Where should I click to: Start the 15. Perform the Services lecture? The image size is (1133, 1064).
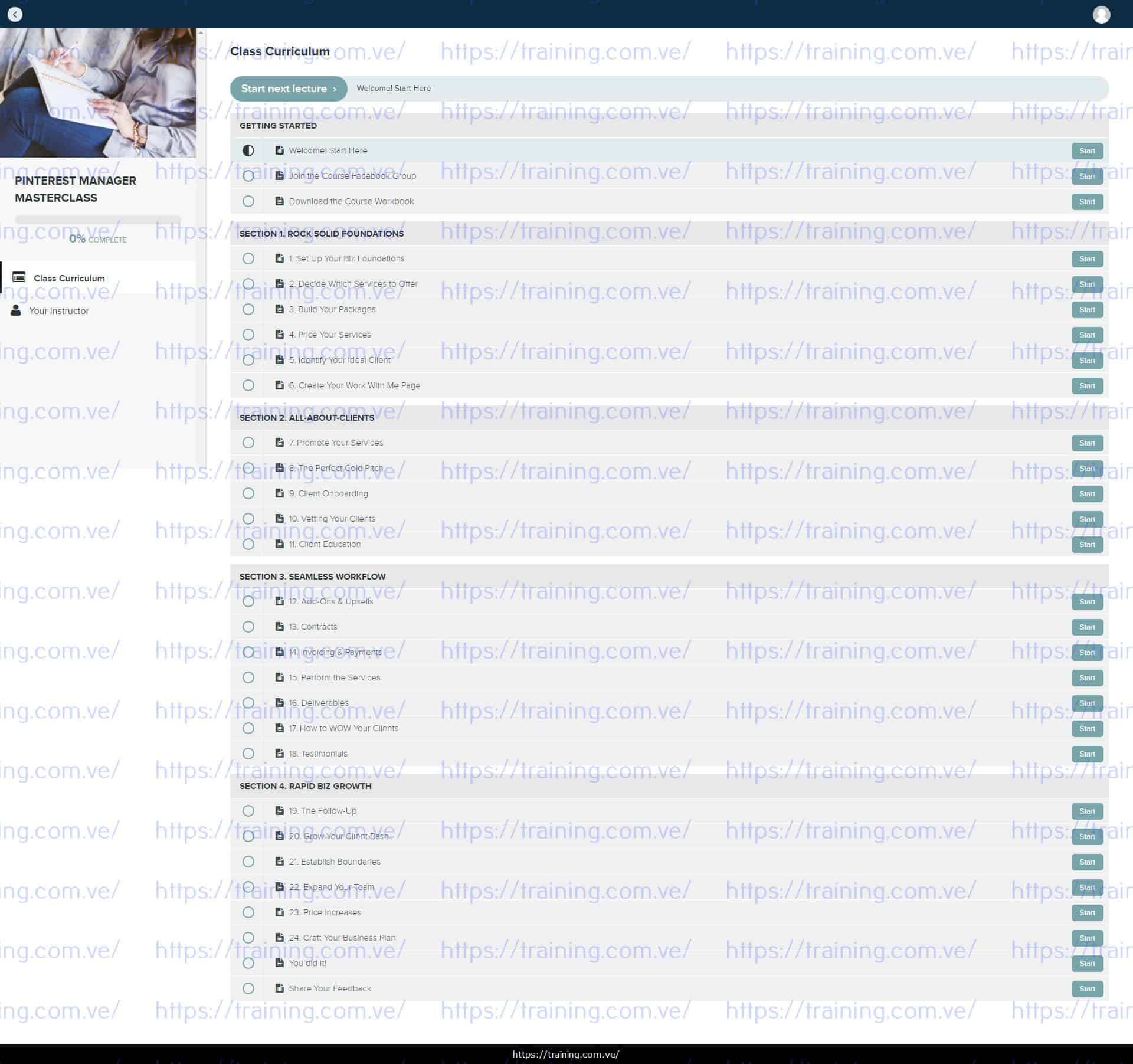coord(1087,677)
